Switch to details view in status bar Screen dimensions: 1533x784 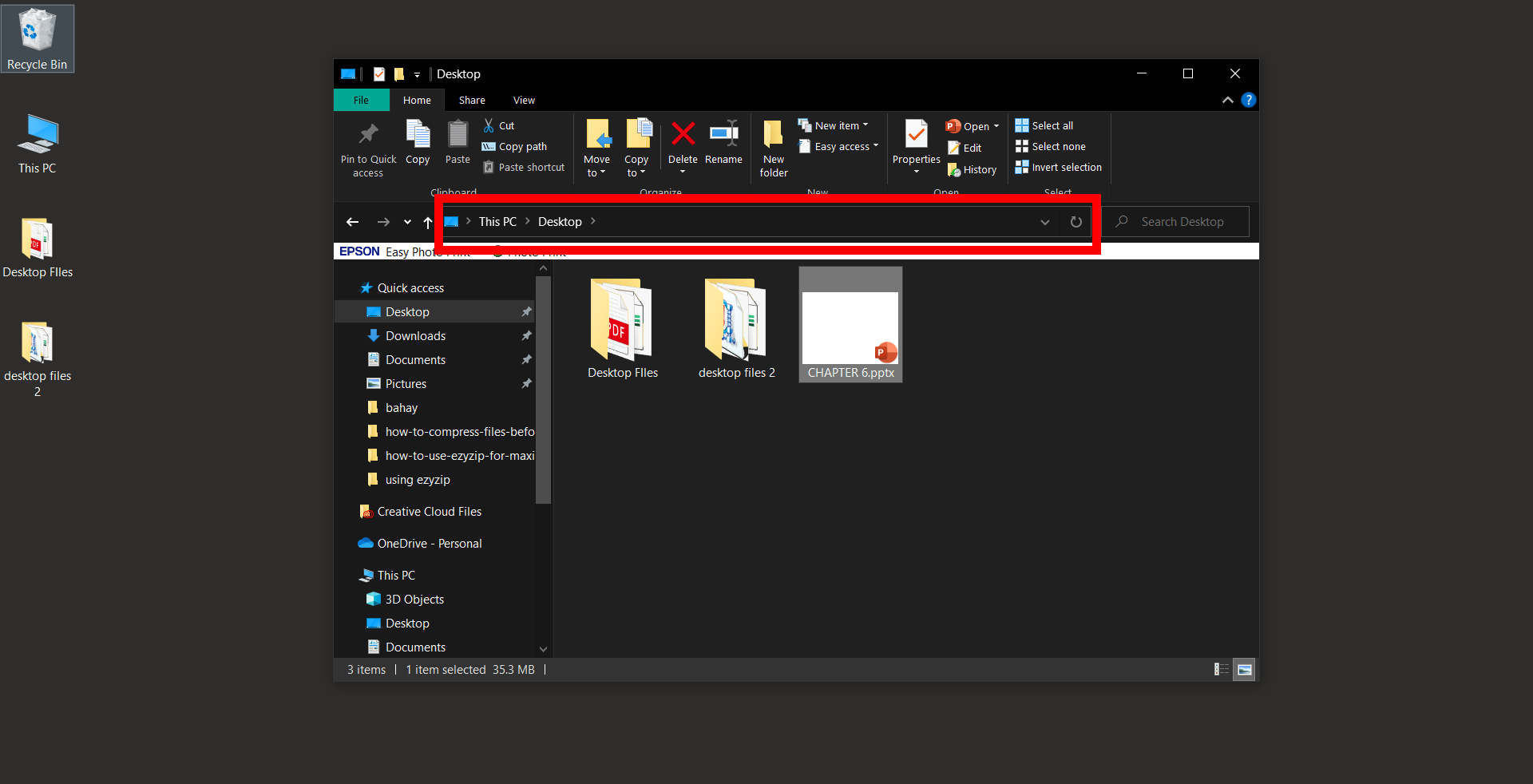(x=1221, y=669)
